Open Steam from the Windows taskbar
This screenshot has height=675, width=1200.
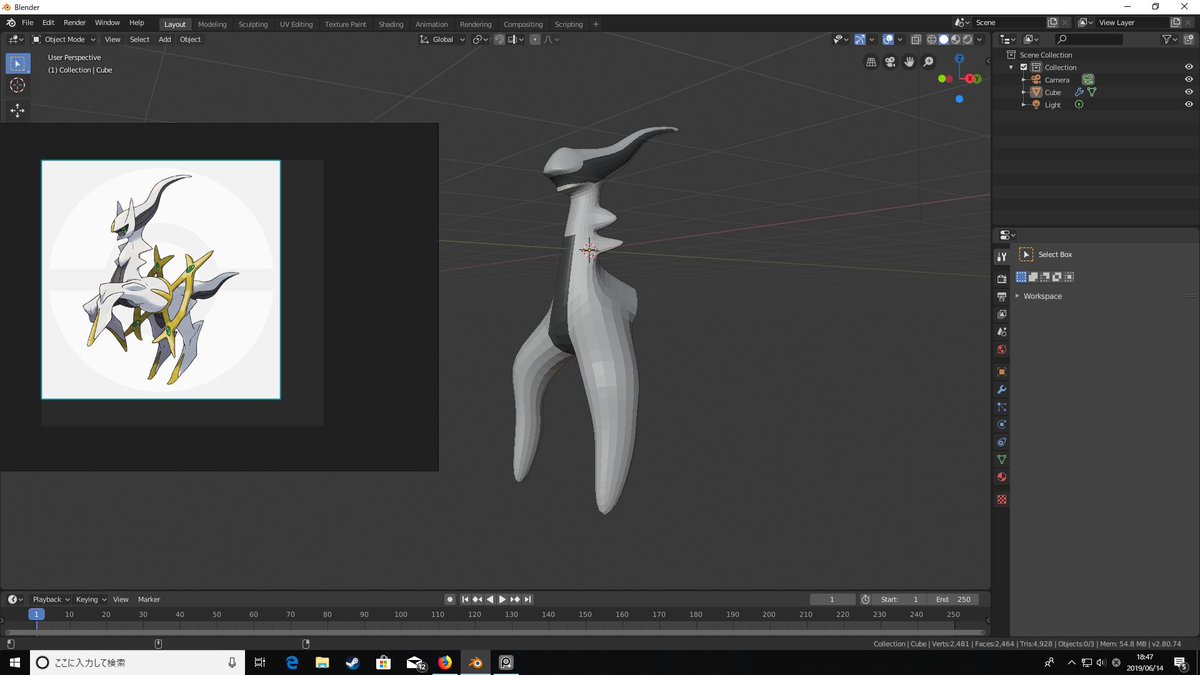click(x=353, y=662)
